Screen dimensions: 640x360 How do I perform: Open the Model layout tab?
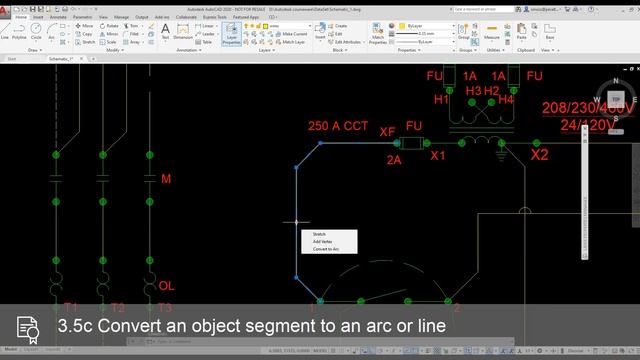10,349
